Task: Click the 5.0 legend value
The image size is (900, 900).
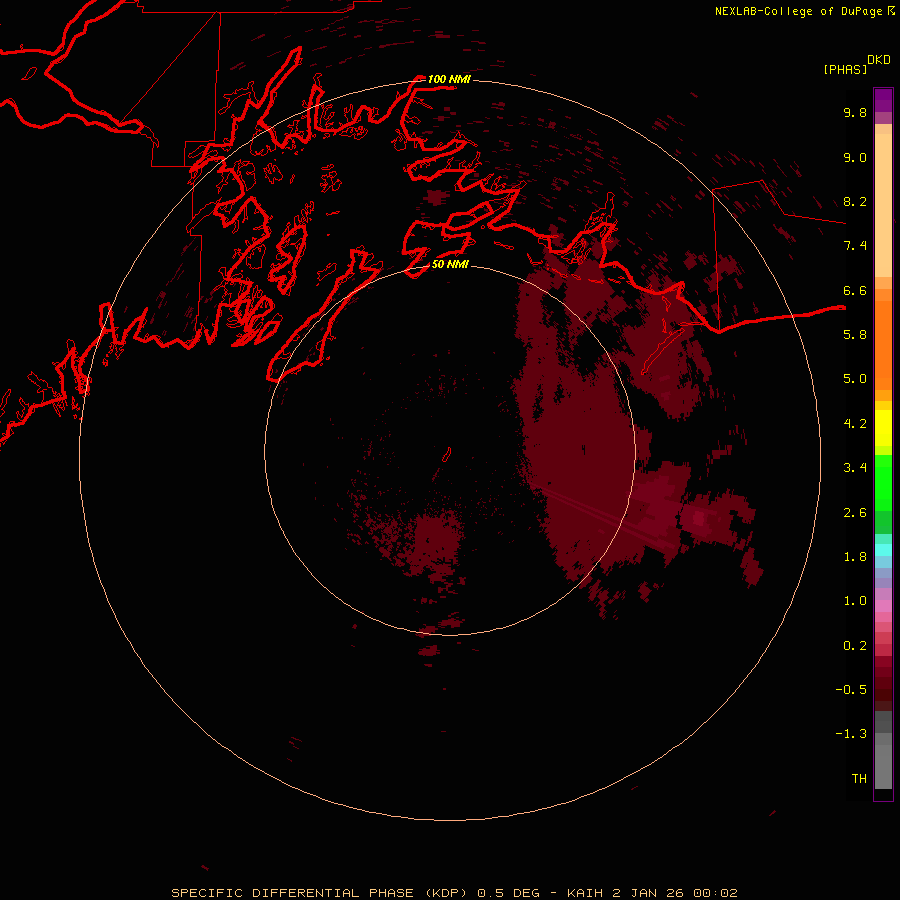Action: coord(855,379)
